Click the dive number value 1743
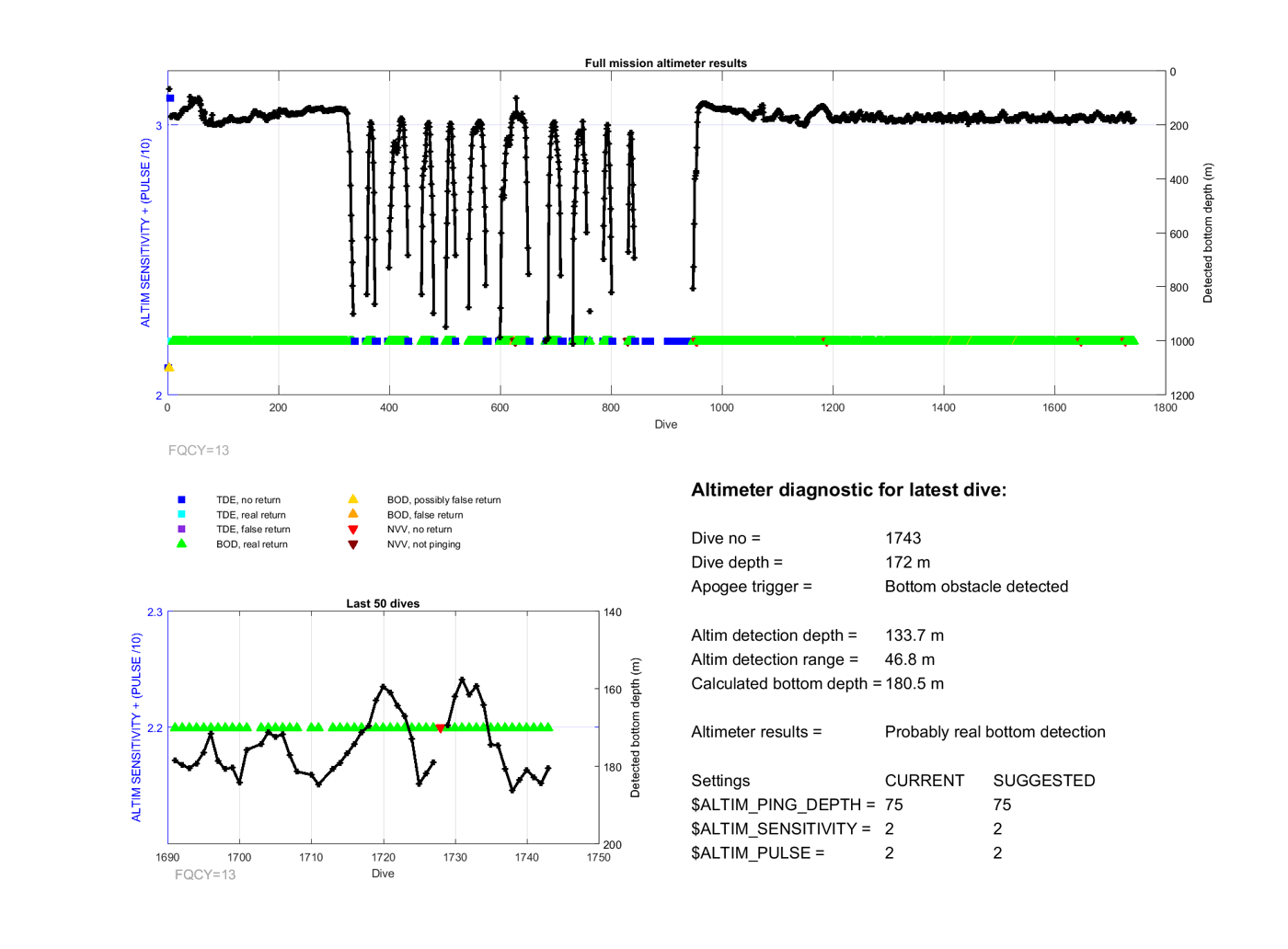The image size is (1288, 949). click(903, 538)
